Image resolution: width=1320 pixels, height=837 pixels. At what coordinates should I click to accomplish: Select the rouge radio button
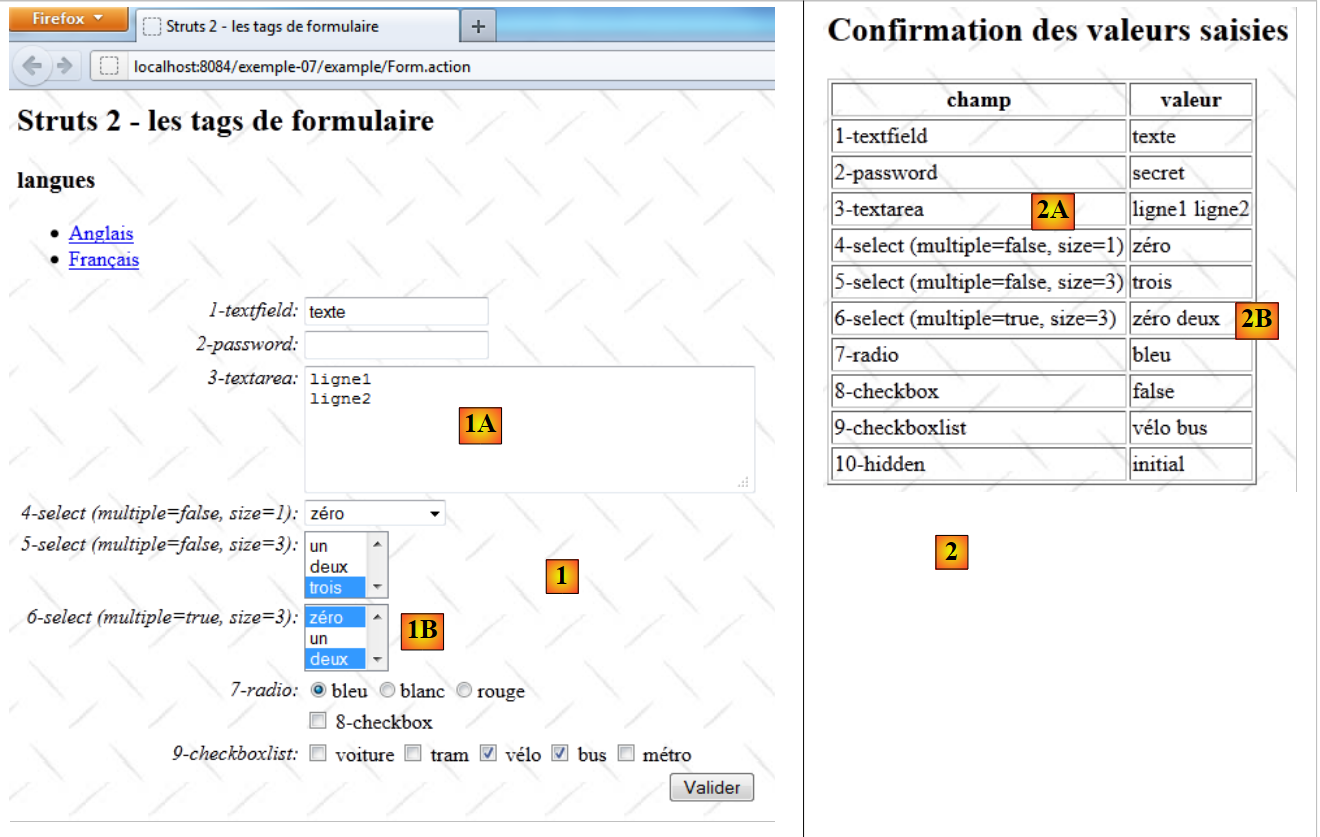tap(464, 690)
